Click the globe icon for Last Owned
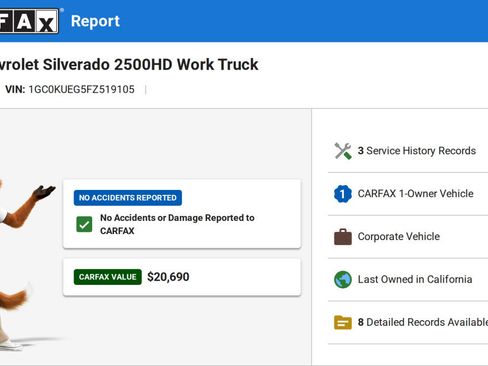The width and height of the screenshot is (488, 366). (343, 279)
